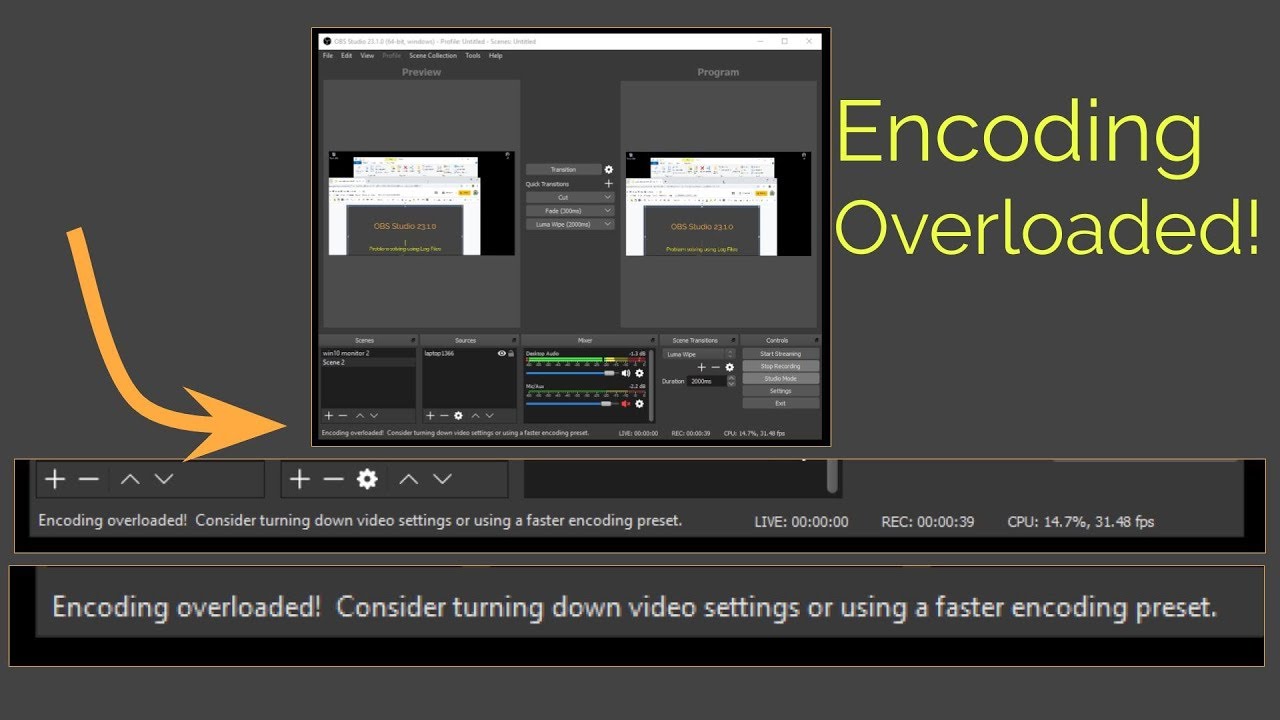The image size is (1280, 720).
Task: Open the Tools menu
Action: (x=472, y=55)
